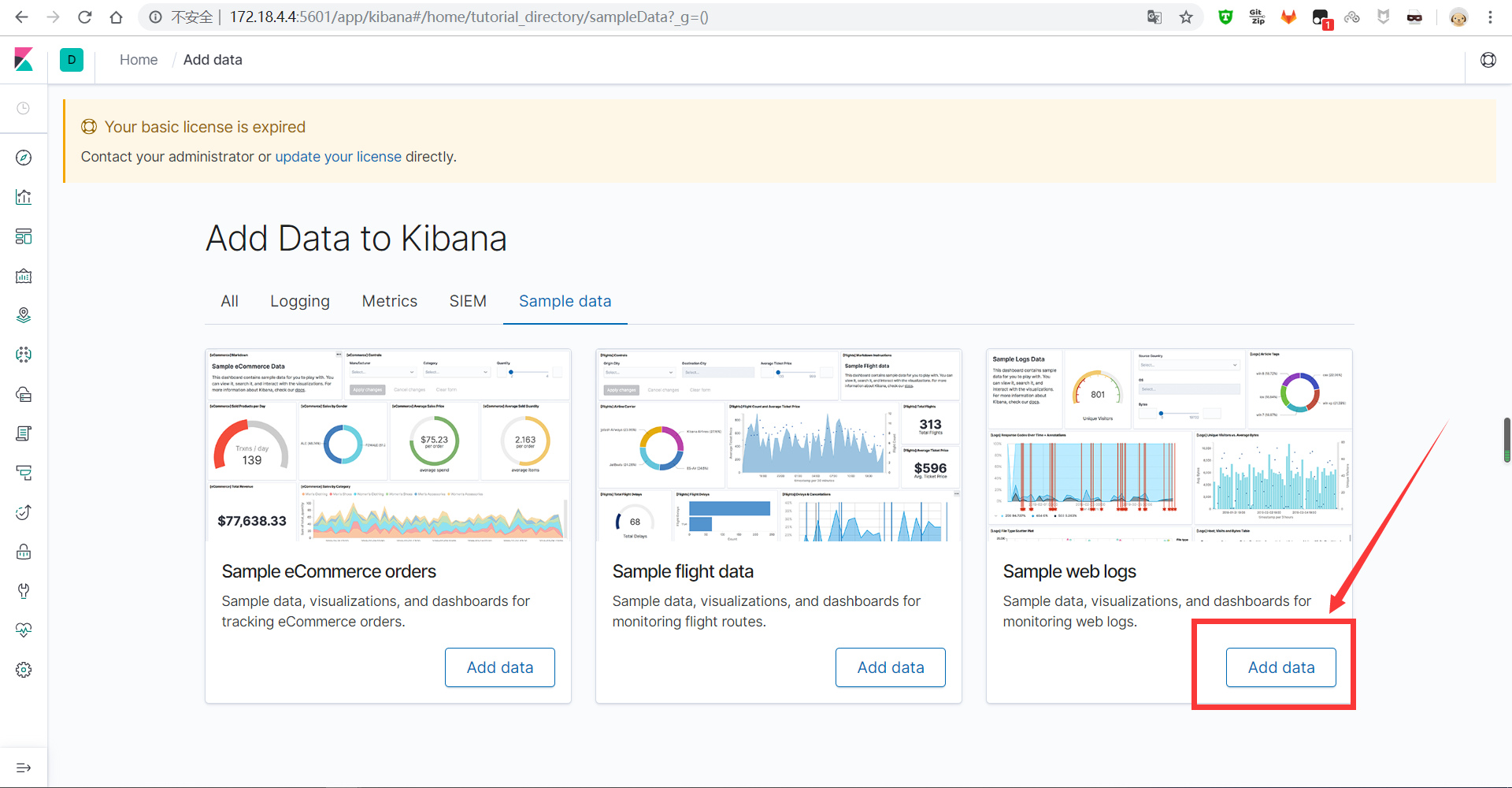The width and height of the screenshot is (1512, 788).
Task: Expand the sidebar navigation arrow icon
Action: pyautogui.click(x=24, y=768)
